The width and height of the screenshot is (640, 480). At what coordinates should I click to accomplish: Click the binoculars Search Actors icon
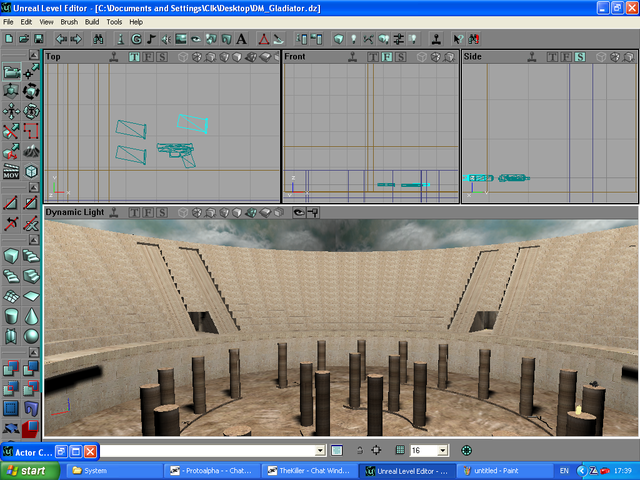[98, 39]
